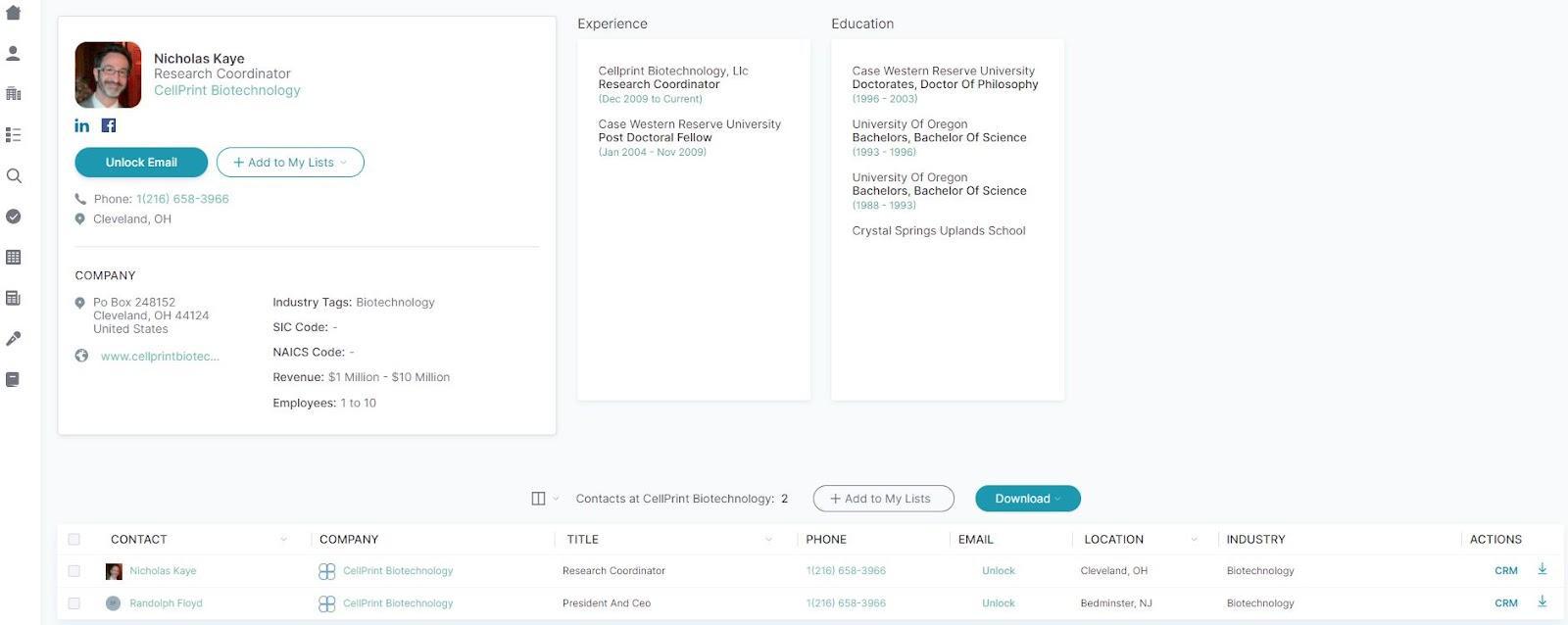Click the Nicholas Kaye name heading in profile card
Screen dimensions: 1568x625
tap(199, 59)
